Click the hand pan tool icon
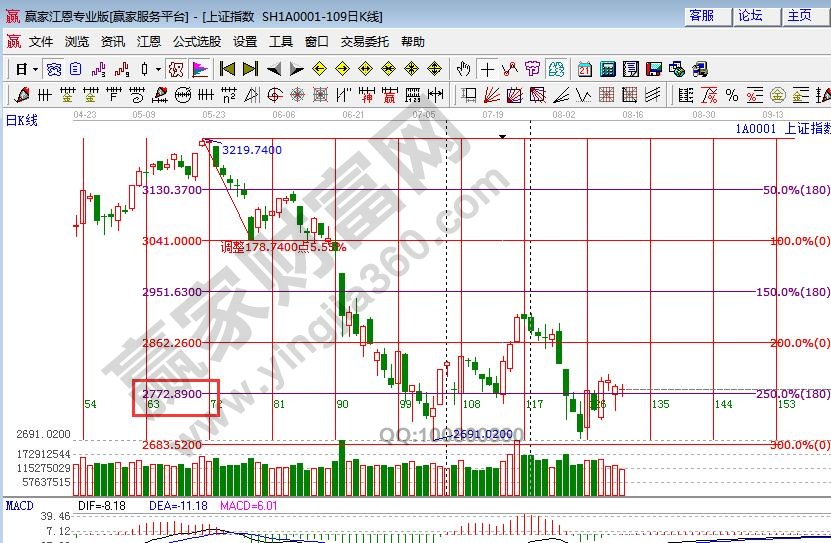 click(x=463, y=69)
